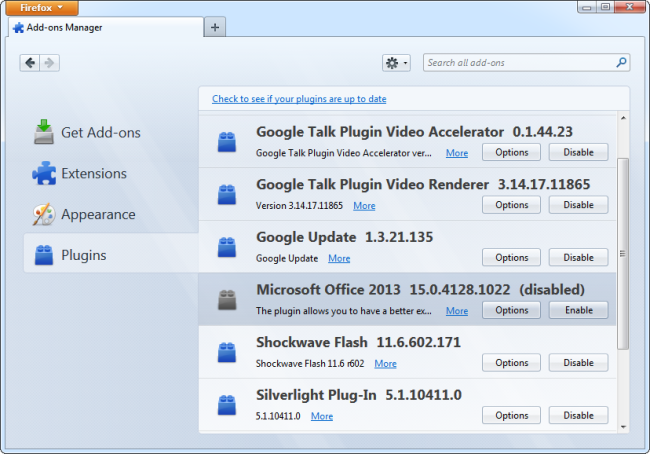Open Options for Silverlight Plug-In
This screenshot has width=650, height=454.
(511, 415)
